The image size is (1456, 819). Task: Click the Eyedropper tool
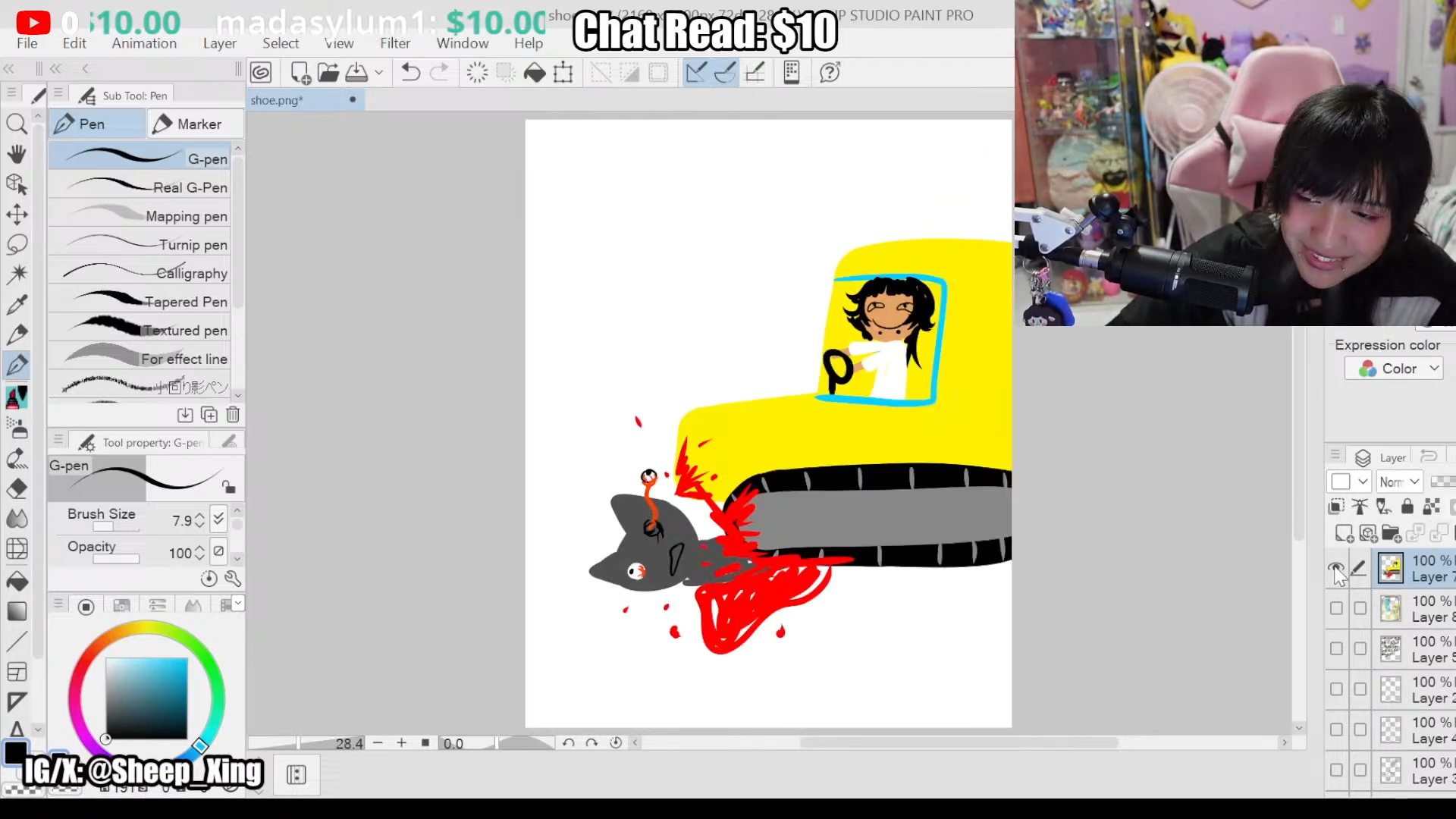17,305
